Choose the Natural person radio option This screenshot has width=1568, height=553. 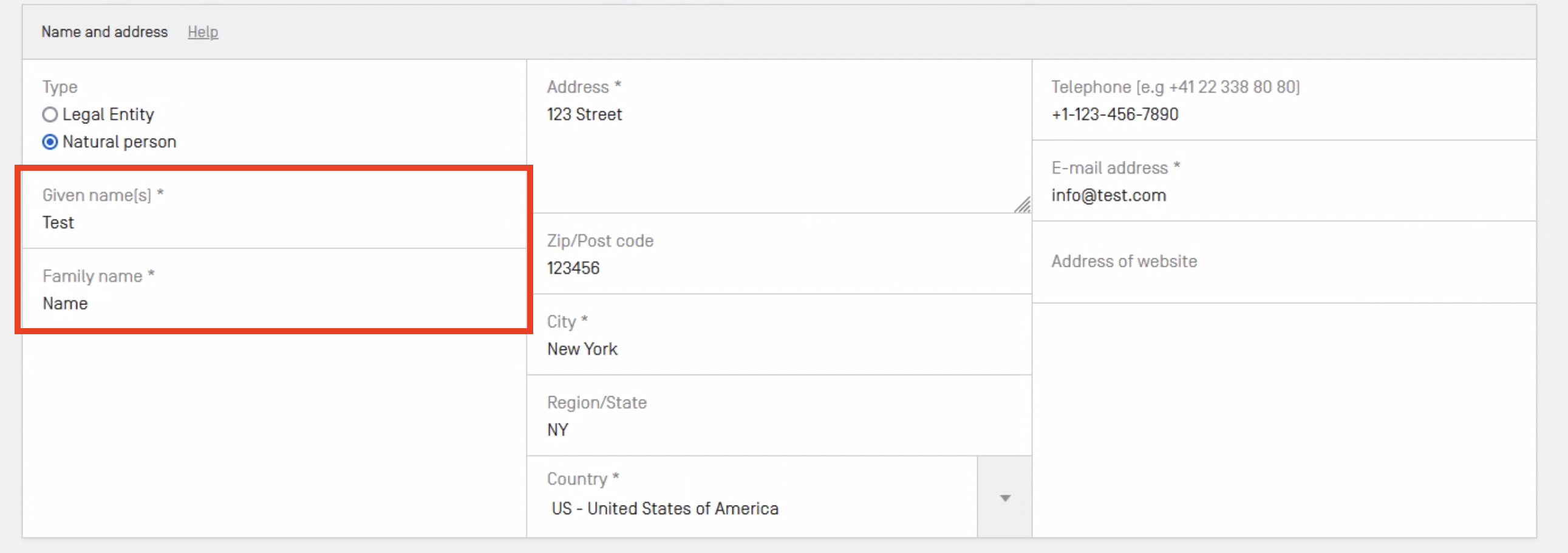click(x=50, y=142)
